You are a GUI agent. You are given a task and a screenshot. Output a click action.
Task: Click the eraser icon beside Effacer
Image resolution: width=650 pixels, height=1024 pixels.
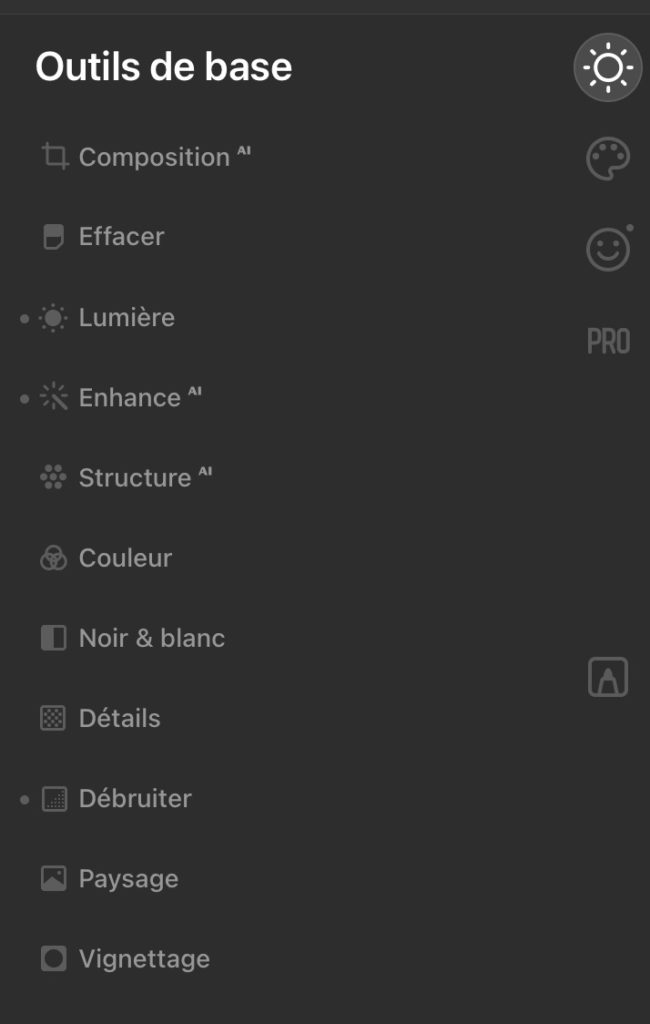point(54,237)
